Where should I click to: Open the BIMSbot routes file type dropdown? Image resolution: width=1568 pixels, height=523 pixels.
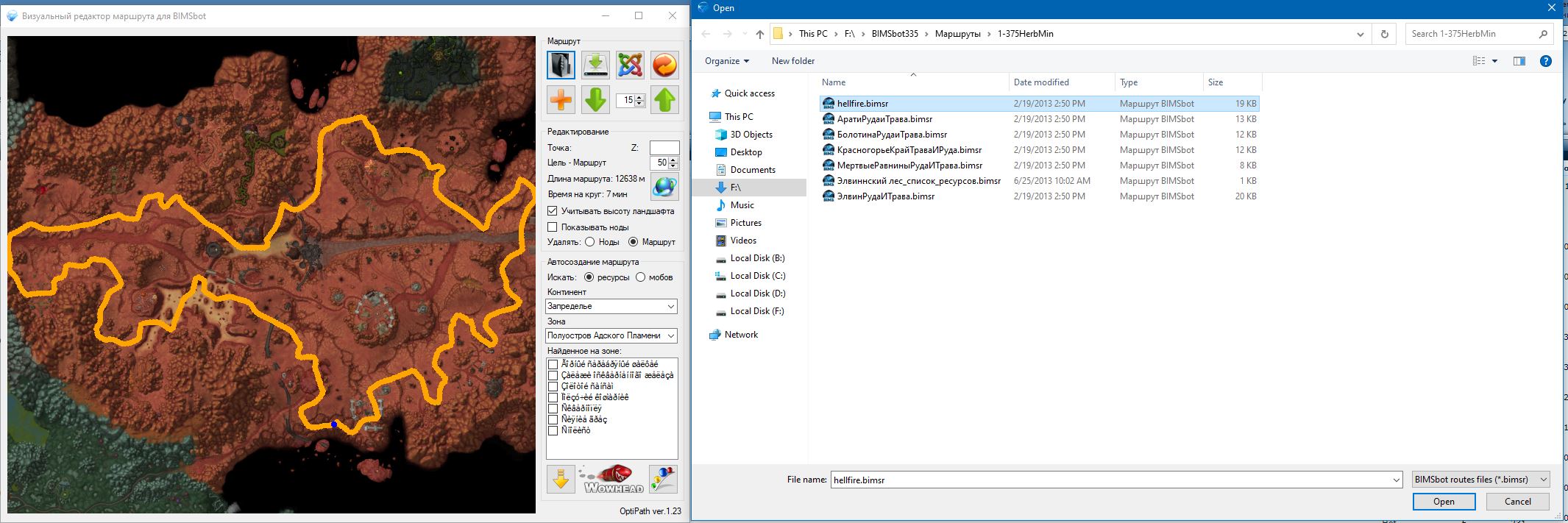1480,480
